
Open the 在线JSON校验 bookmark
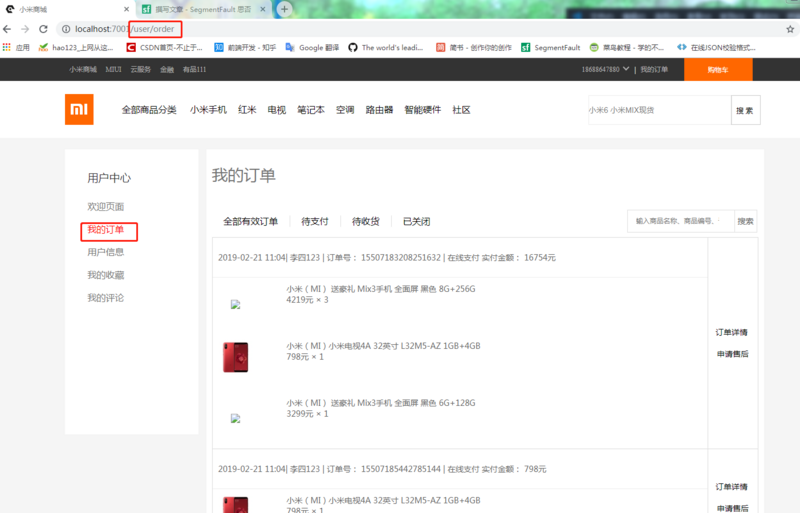716,47
